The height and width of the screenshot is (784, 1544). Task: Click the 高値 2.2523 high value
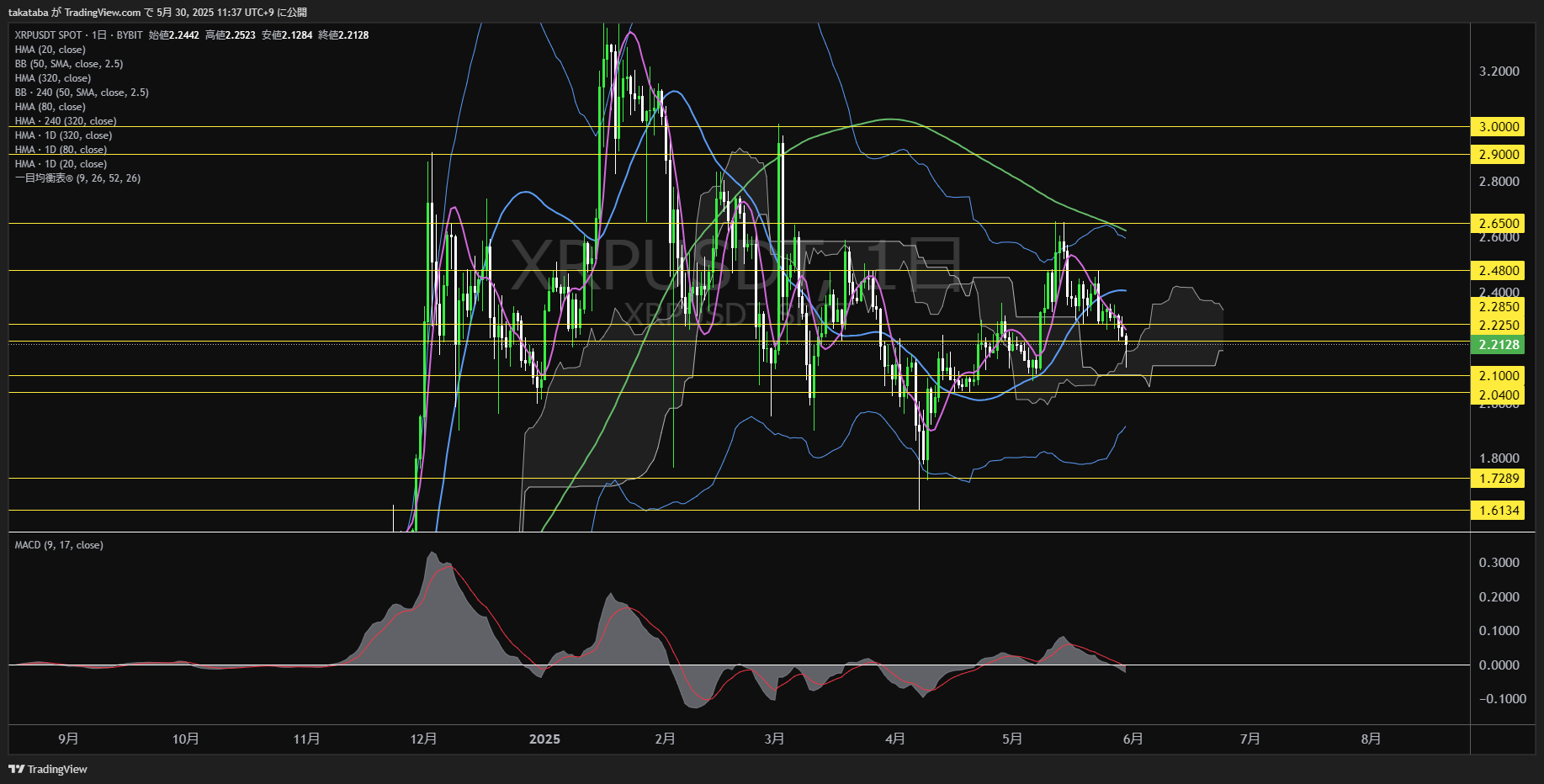pyautogui.click(x=231, y=35)
